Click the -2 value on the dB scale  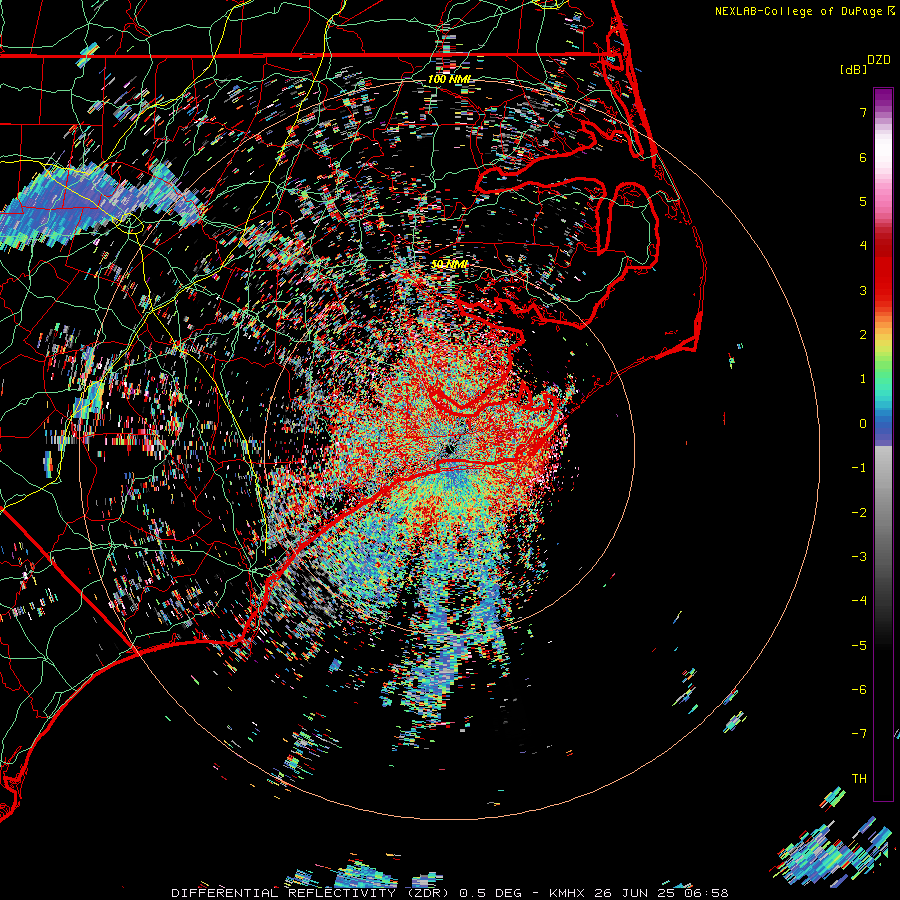[859, 513]
